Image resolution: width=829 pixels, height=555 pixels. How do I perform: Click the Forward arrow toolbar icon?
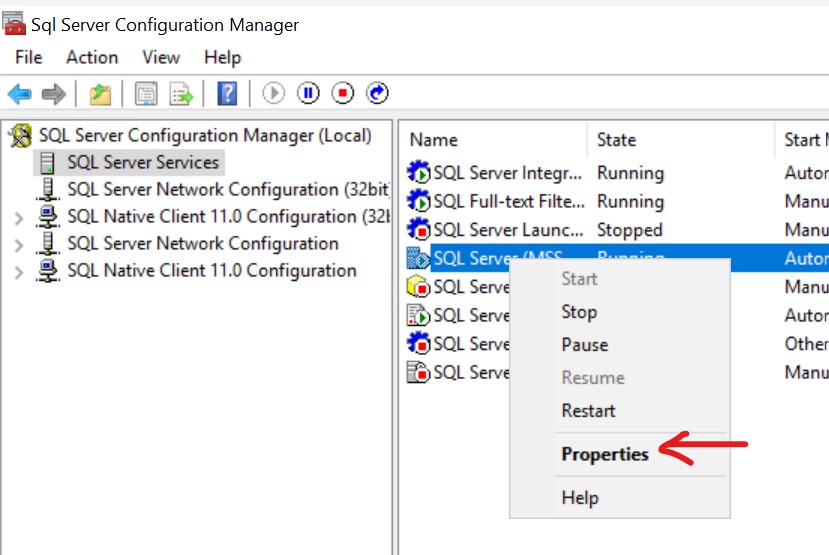[x=53, y=94]
